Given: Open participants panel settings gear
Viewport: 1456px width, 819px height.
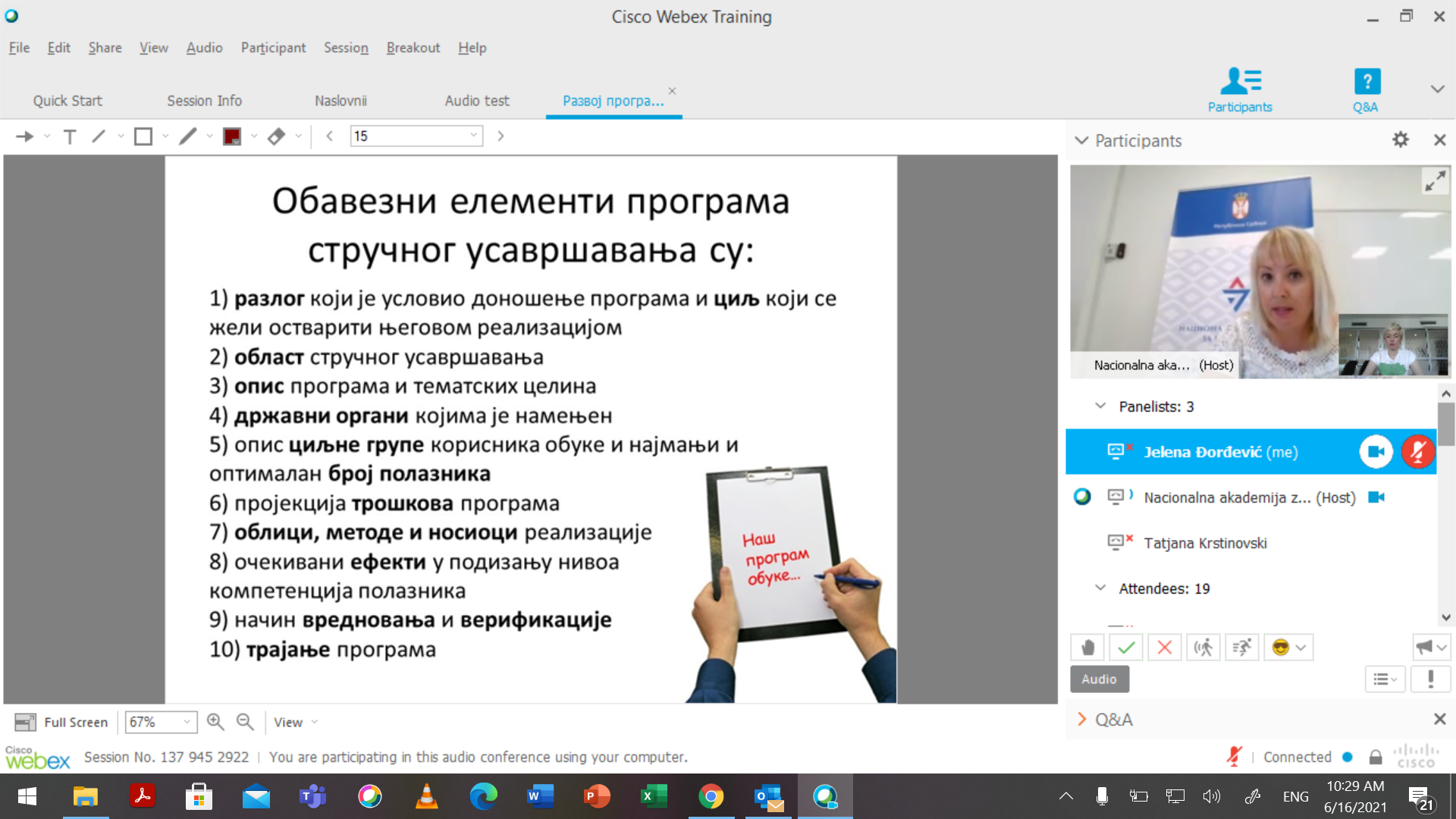Looking at the screenshot, I should point(1400,140).
